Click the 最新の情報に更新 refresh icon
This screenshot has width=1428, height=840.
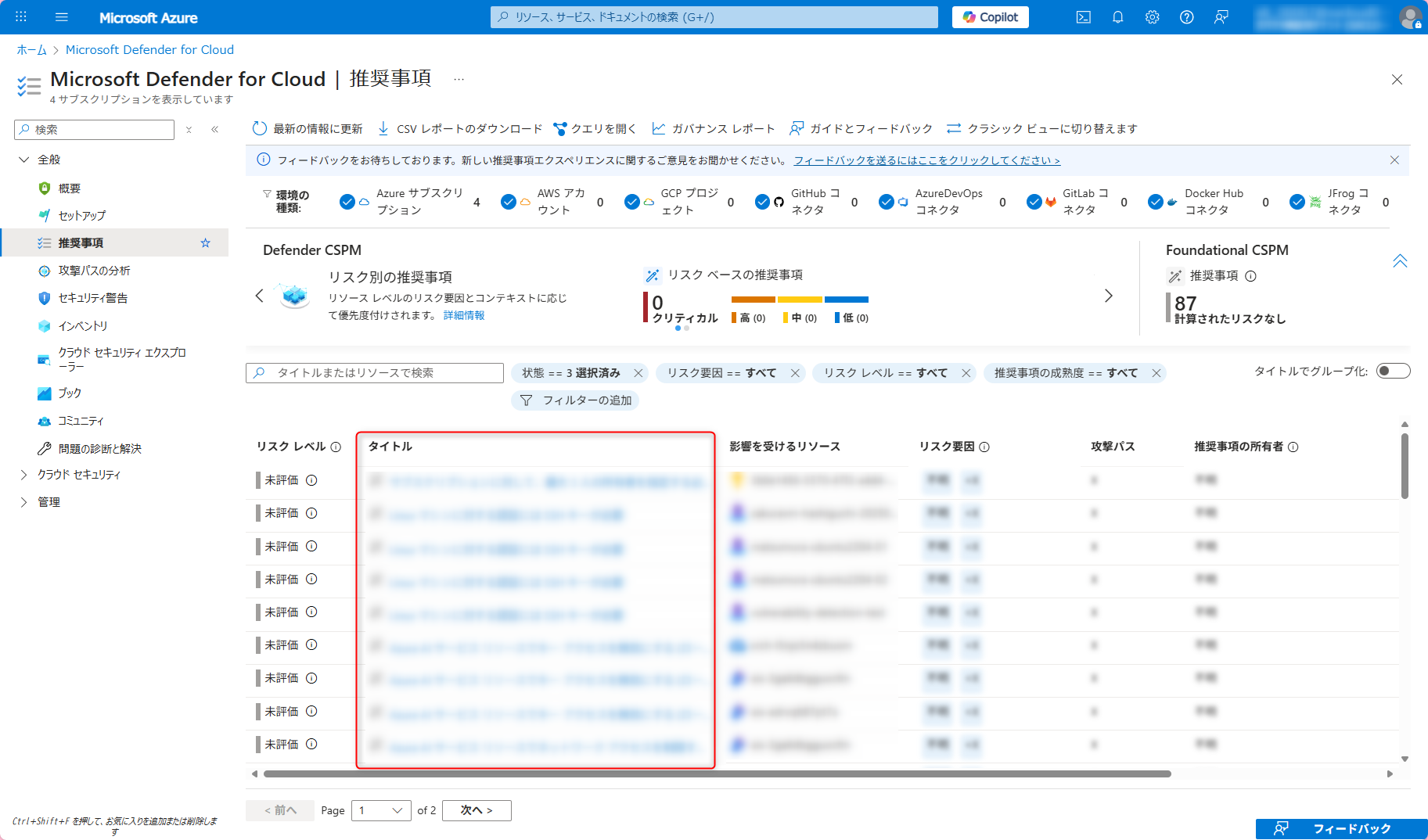tap(260, 128)
